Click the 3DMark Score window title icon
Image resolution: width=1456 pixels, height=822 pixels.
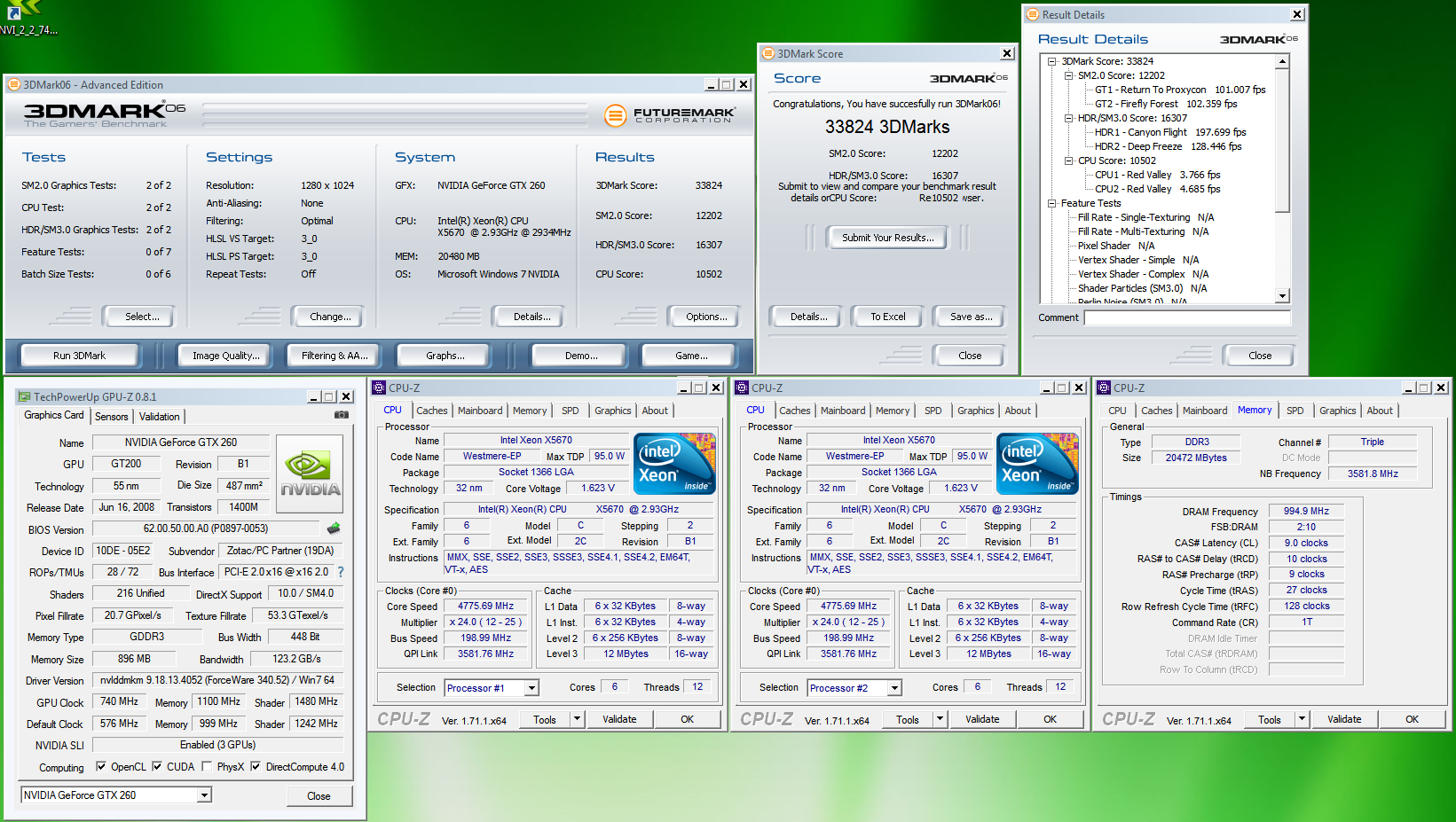click(x=768, y=54)
